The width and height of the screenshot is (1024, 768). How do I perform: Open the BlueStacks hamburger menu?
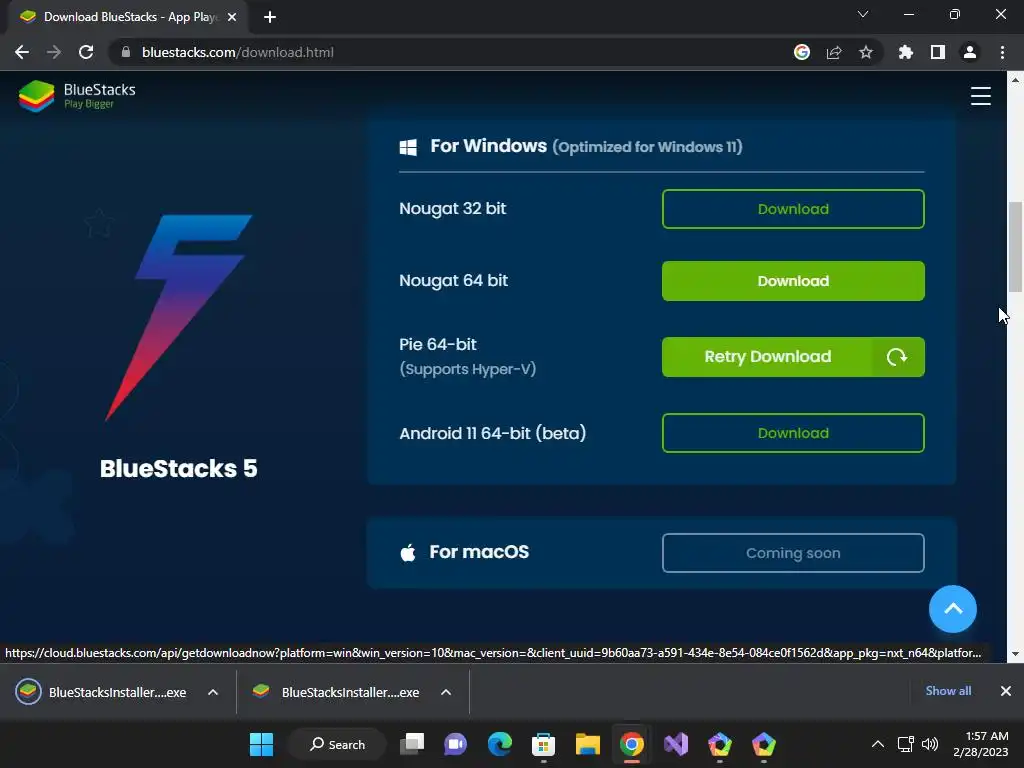[x=980, y=96]
